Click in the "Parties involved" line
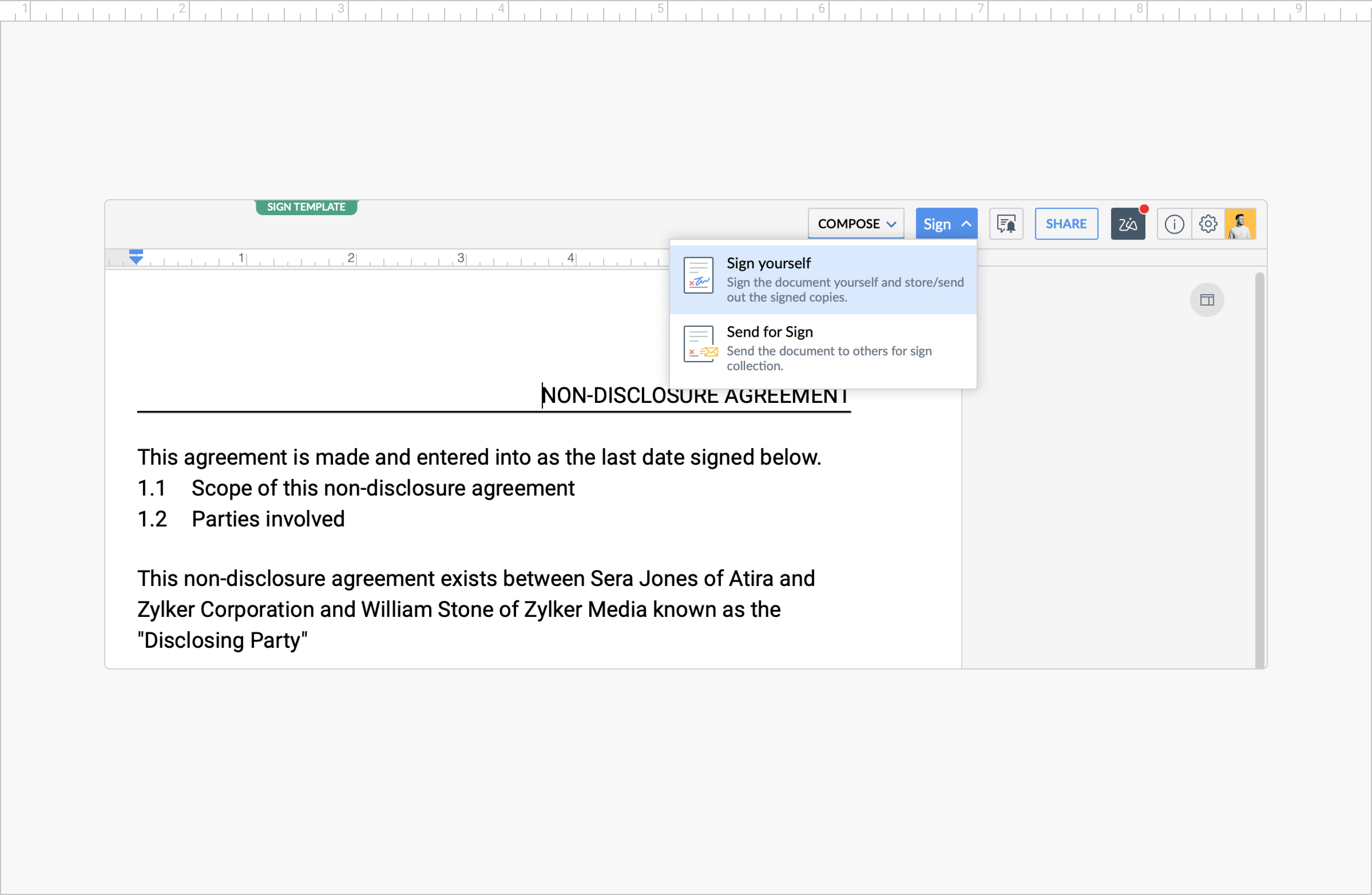1372x895 pixels. (268, 519)
